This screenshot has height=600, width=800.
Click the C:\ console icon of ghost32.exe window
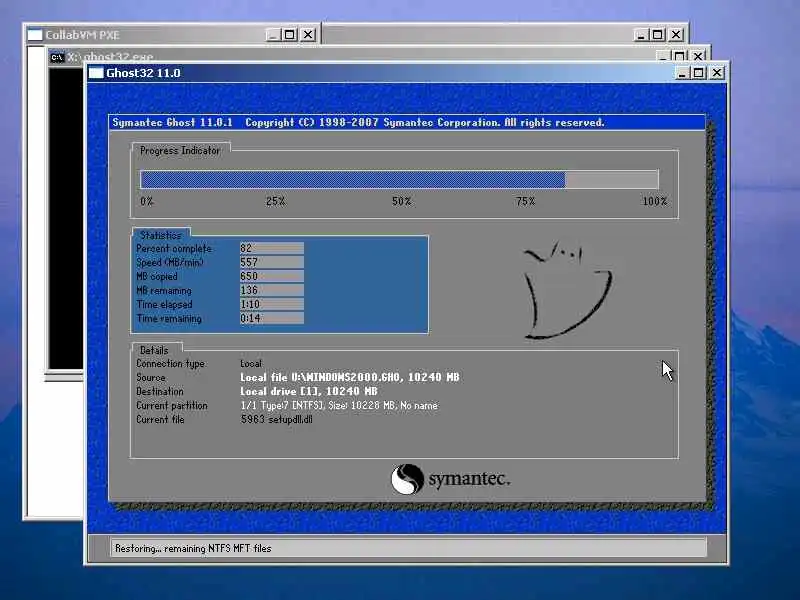(x=57, y=57)
